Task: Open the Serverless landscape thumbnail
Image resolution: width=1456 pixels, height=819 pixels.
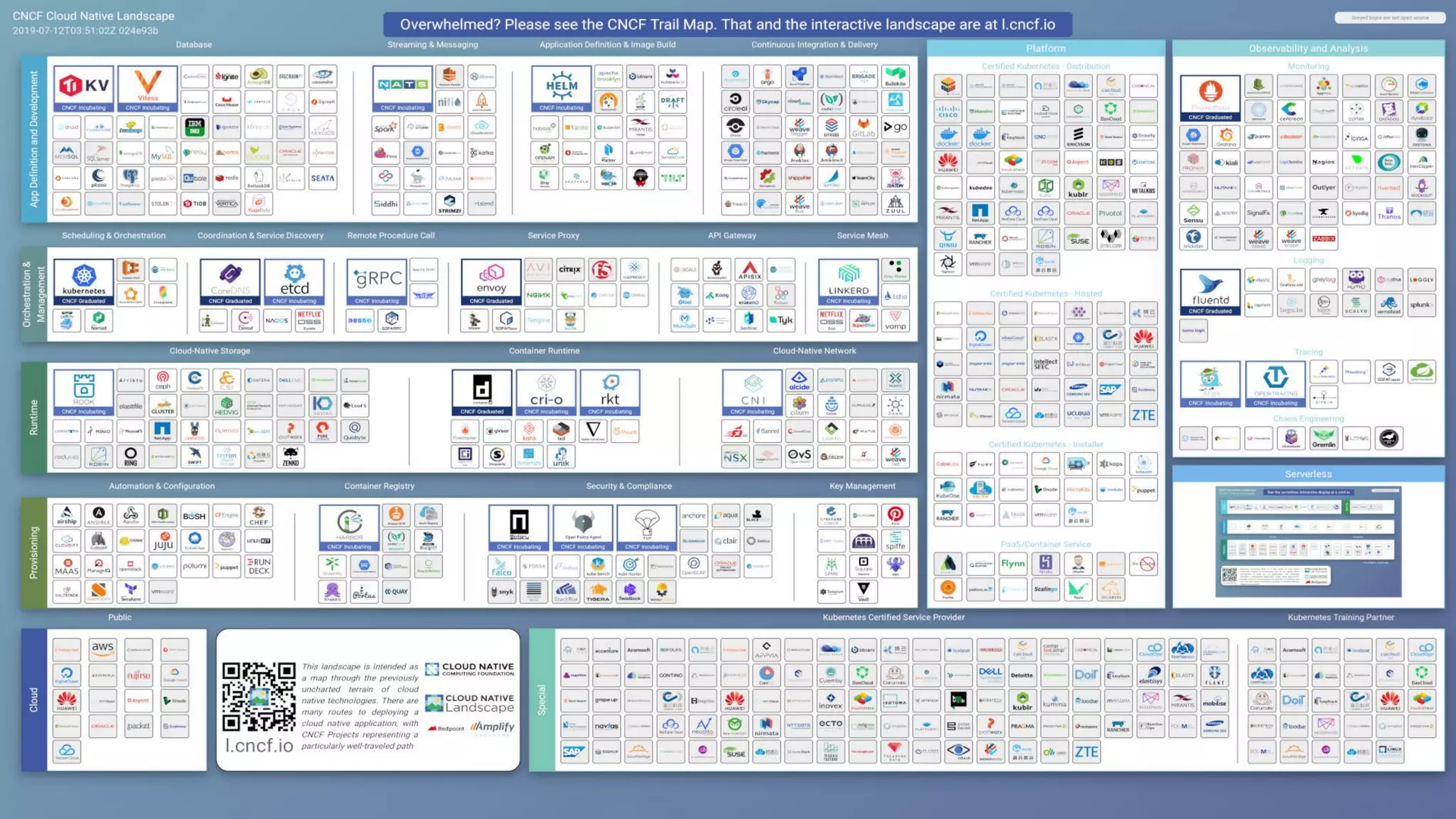Action: pyautogui.click(x=1308, y=542)
